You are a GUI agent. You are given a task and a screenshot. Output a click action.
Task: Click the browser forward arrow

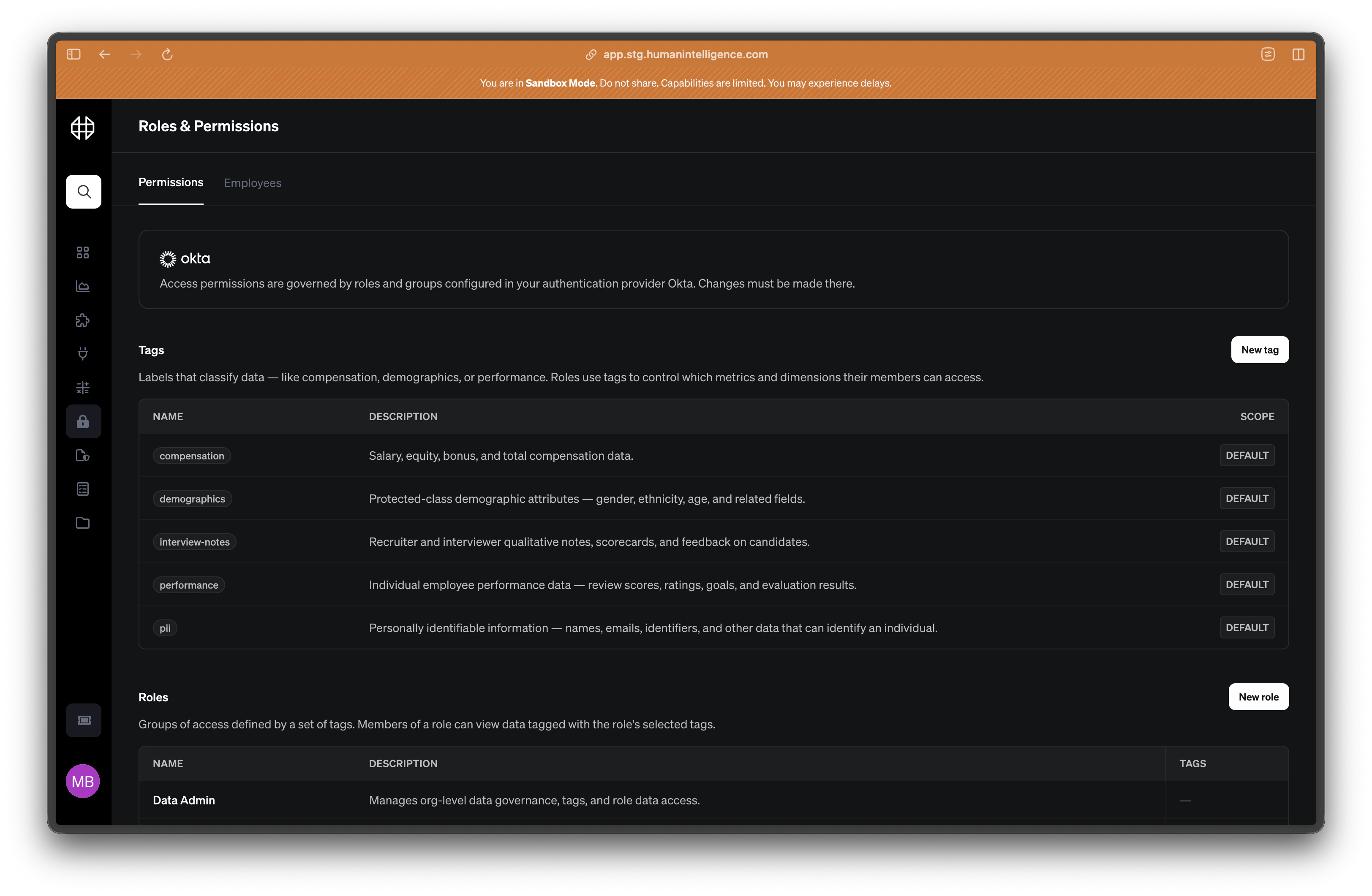(x=136, y=54)
